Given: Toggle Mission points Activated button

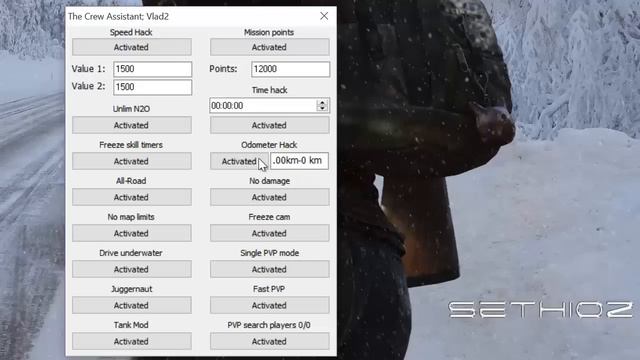Looking at the screenshot, I should coord(269,47).
